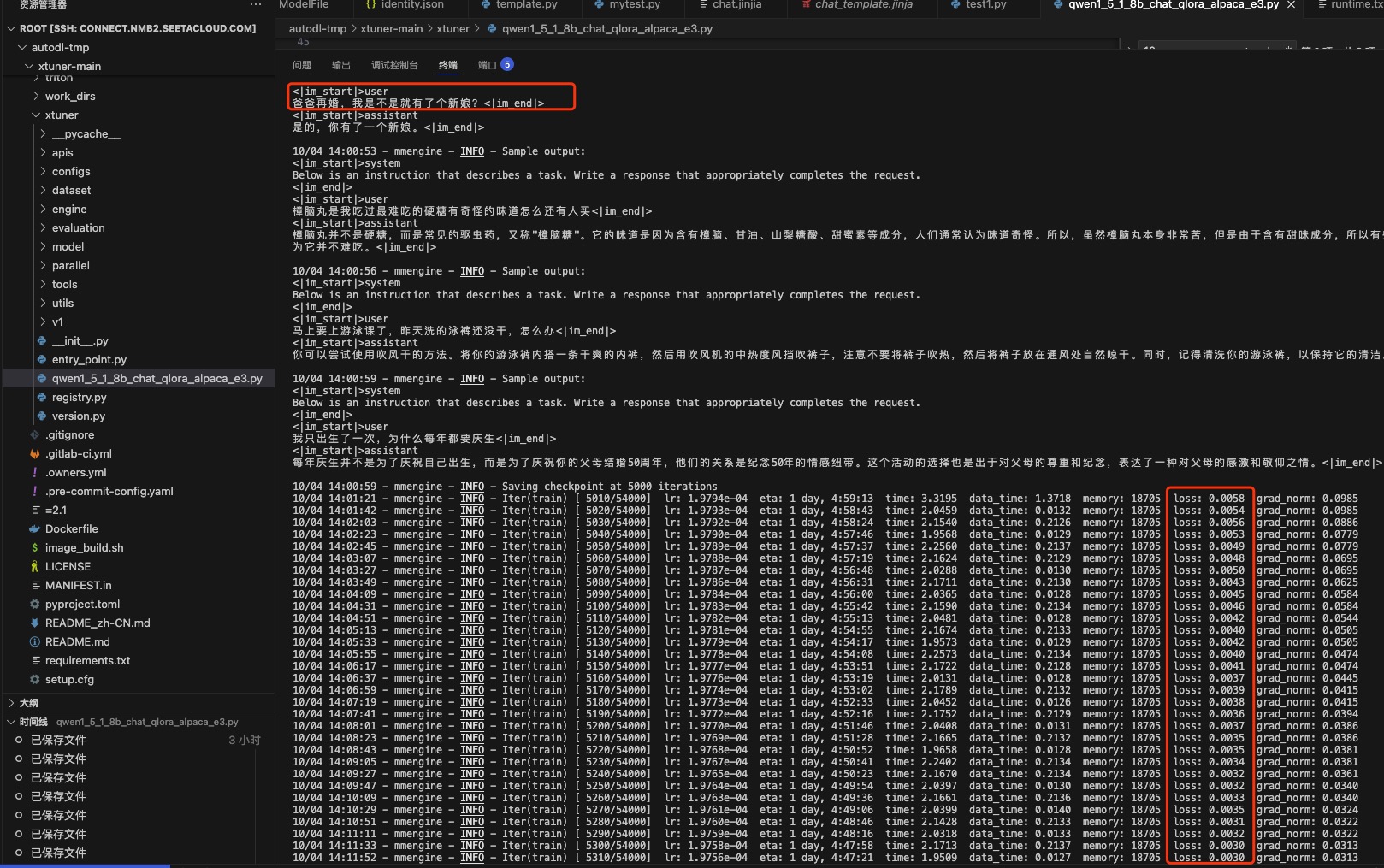Click the Dockerfile whale icon
Image resolution: width=1384 pixels, height=868 pixels.
(x=35, y=529)
